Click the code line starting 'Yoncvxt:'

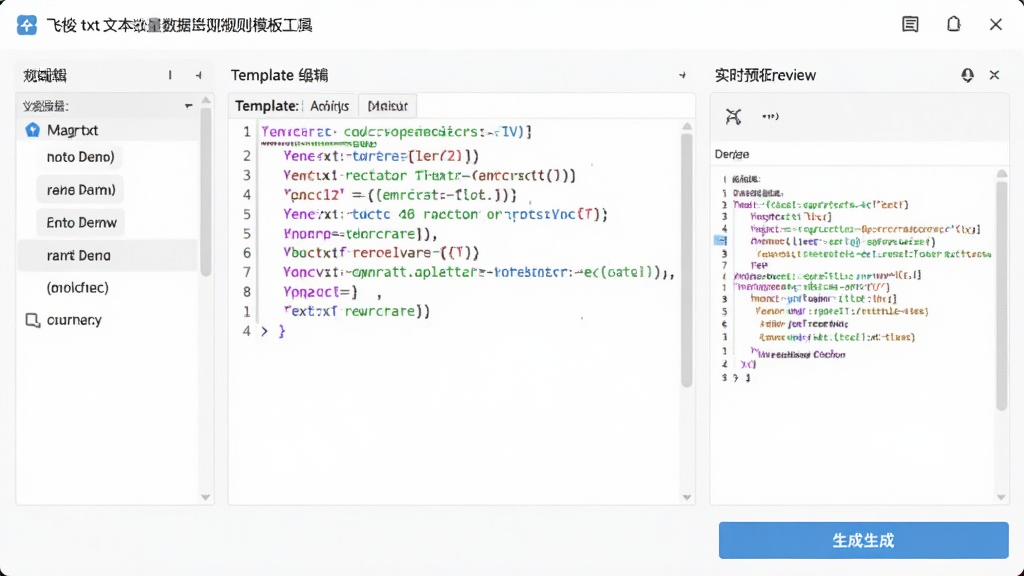pos(479,272)
